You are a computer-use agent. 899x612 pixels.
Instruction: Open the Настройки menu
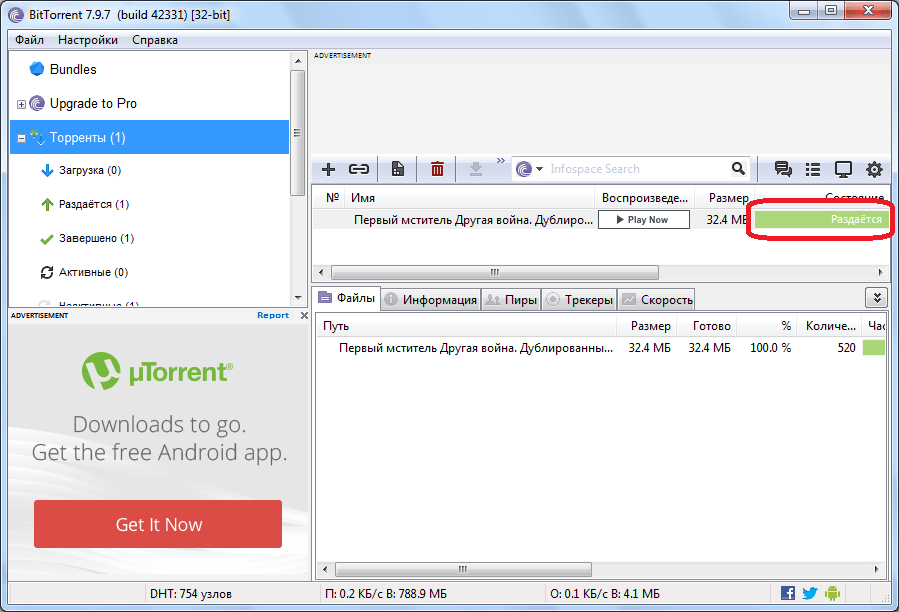click(x=88, y=40)
